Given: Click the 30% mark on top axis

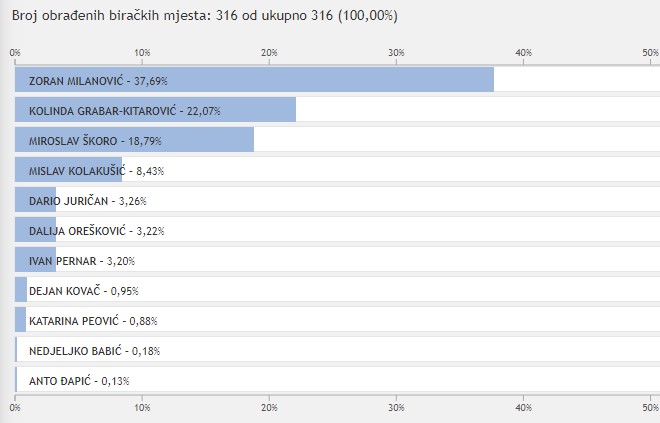Looking at the screenshot, I should pos(396,52).
